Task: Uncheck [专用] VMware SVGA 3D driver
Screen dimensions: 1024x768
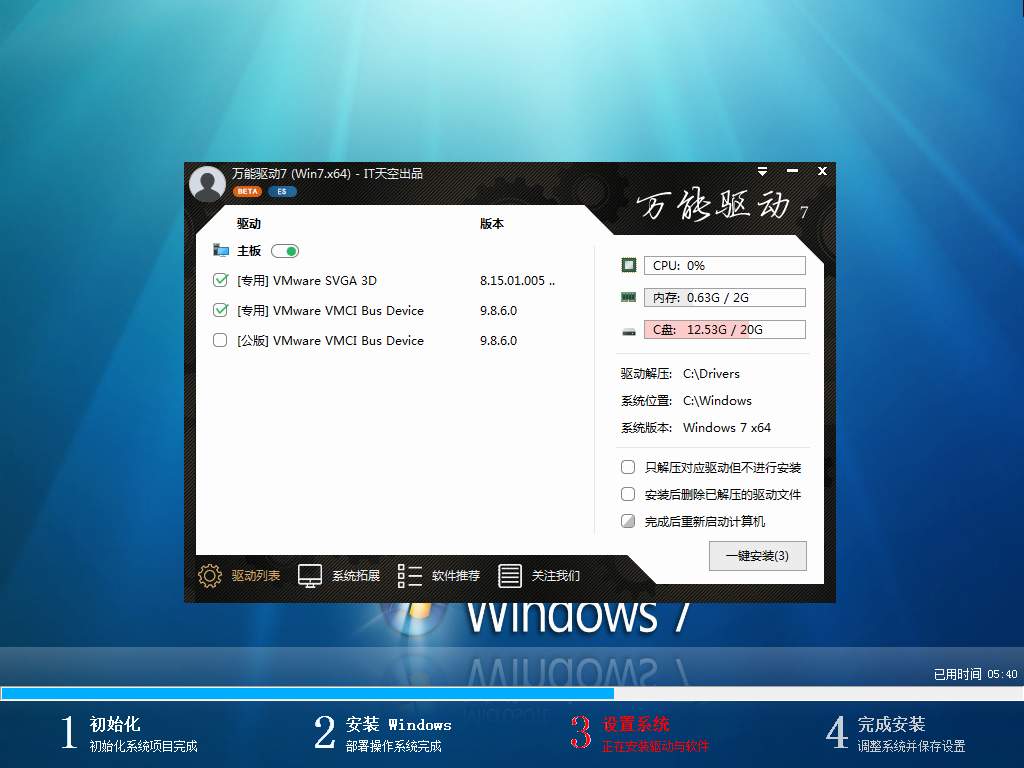Action: pyautogui.click(x=220, y=280)
